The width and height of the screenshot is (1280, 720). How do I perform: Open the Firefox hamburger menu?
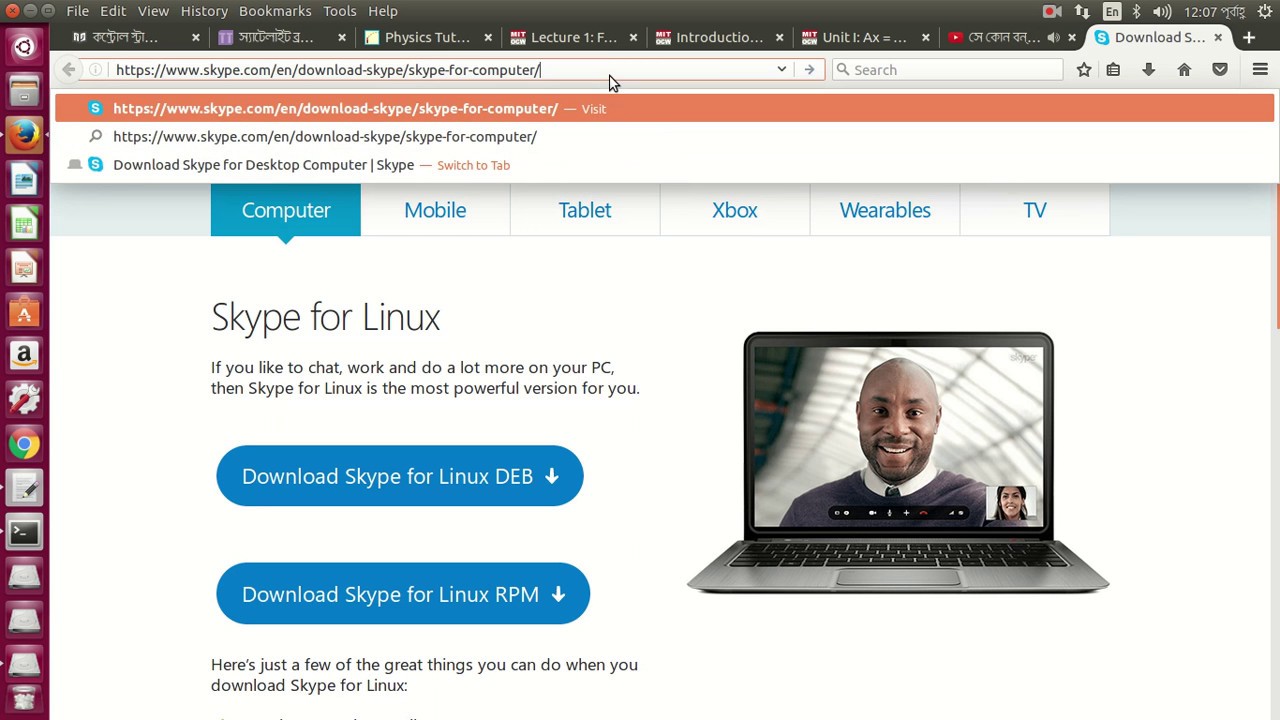click(x=1260, y=70)
